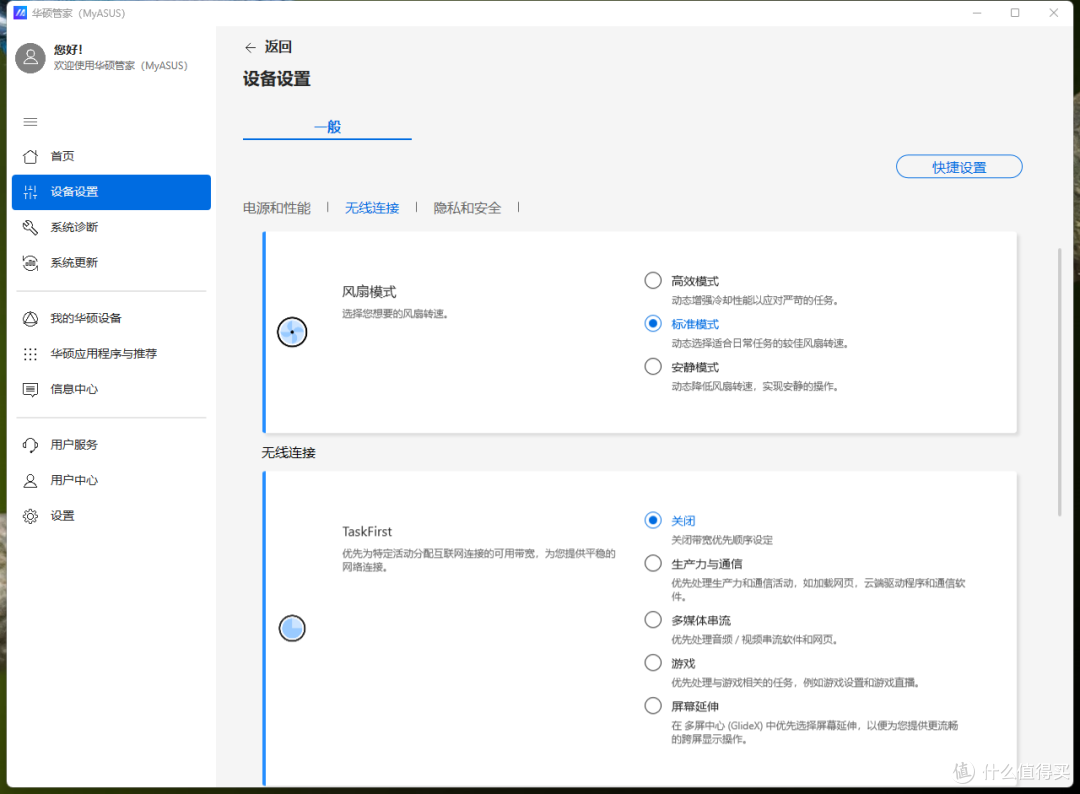Select TaskFirst 多媒体串流 option

653,620
